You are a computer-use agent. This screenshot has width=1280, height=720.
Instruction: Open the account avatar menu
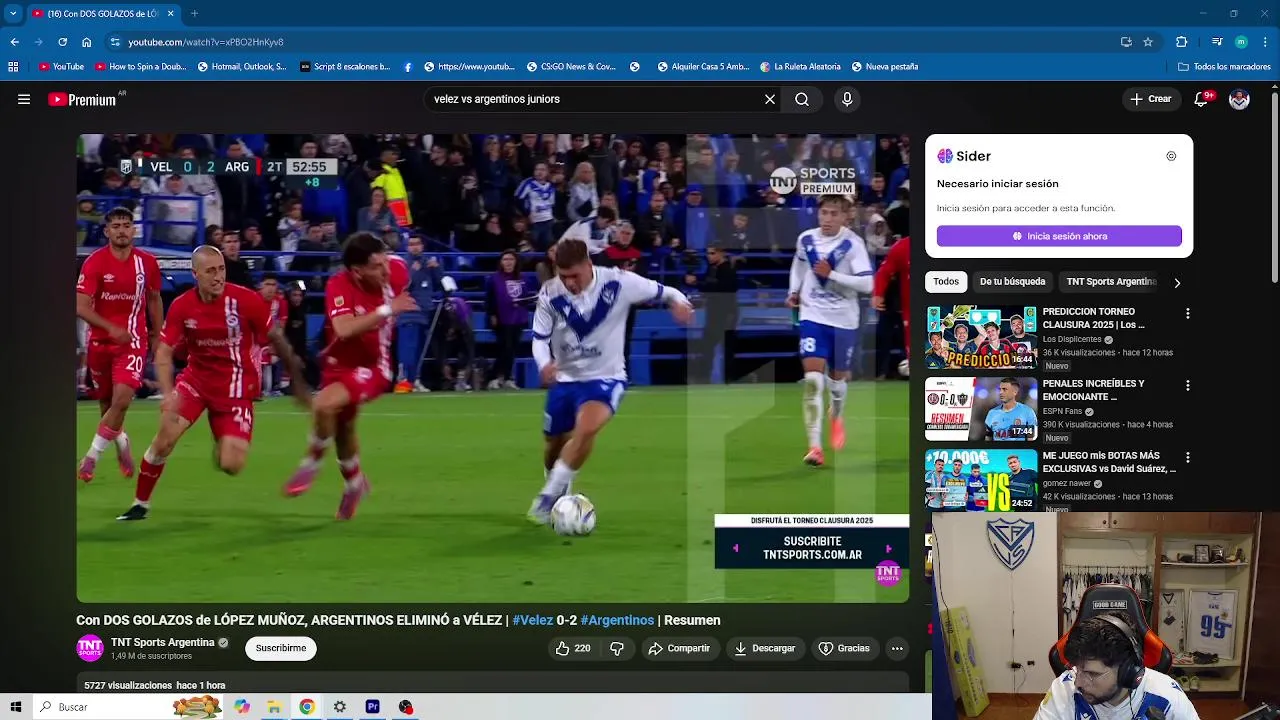(x=1239, y=99)
